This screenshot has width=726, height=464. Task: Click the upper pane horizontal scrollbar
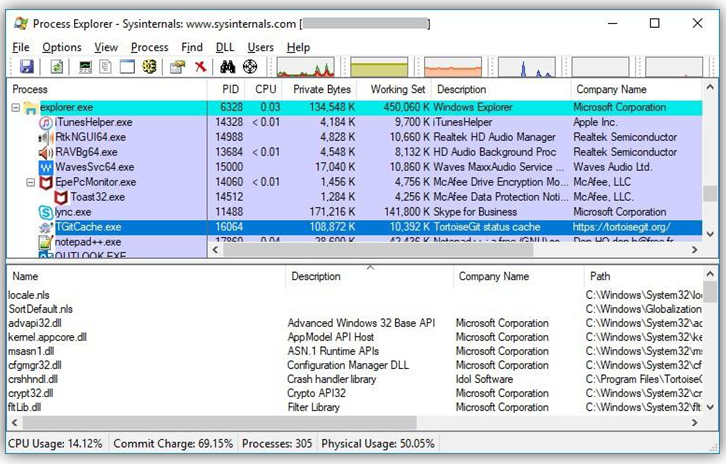click(x=378, y=250)
